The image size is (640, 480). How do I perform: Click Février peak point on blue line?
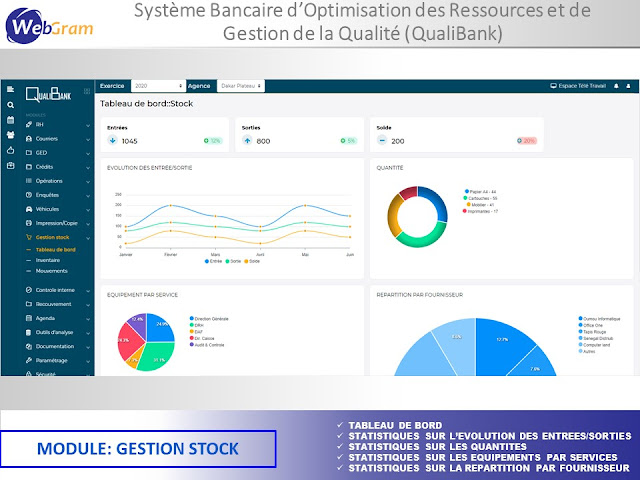click(171, 205)
